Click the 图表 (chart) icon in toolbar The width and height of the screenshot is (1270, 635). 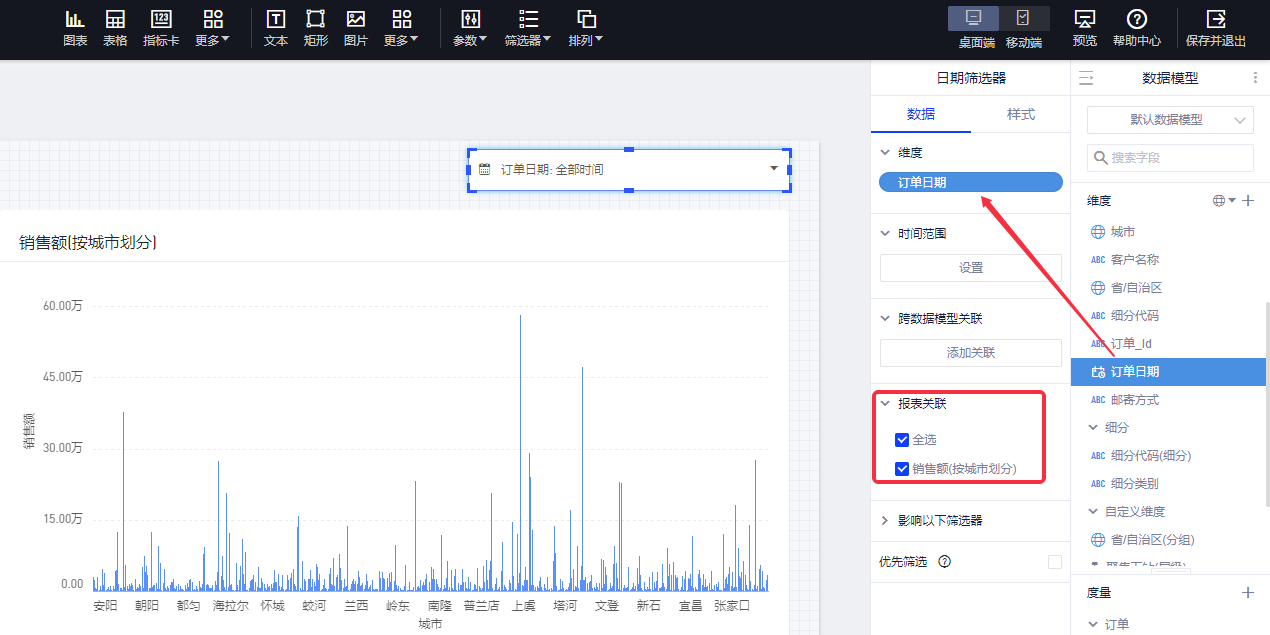(x=75, y=28)
